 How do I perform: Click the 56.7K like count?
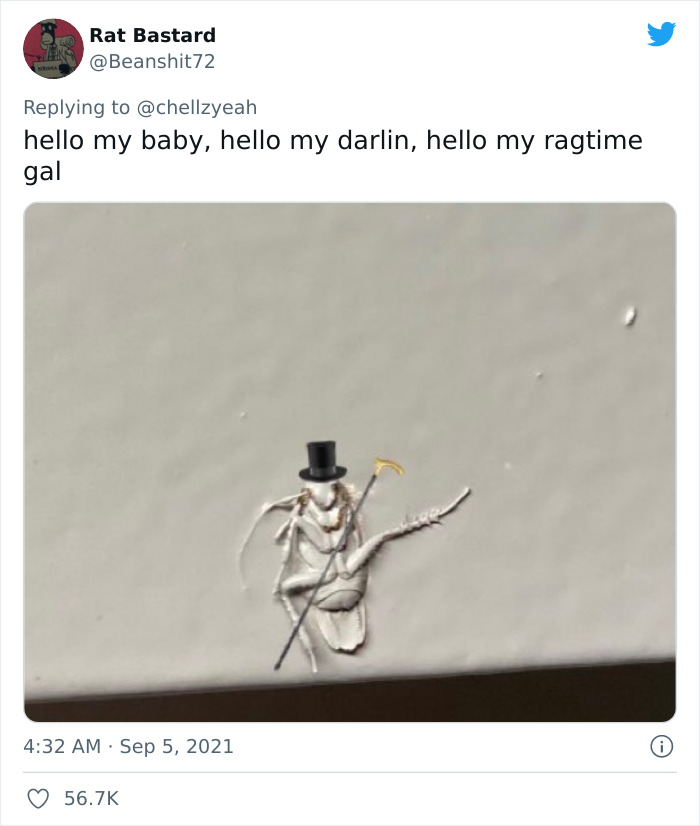click(91, 798)
